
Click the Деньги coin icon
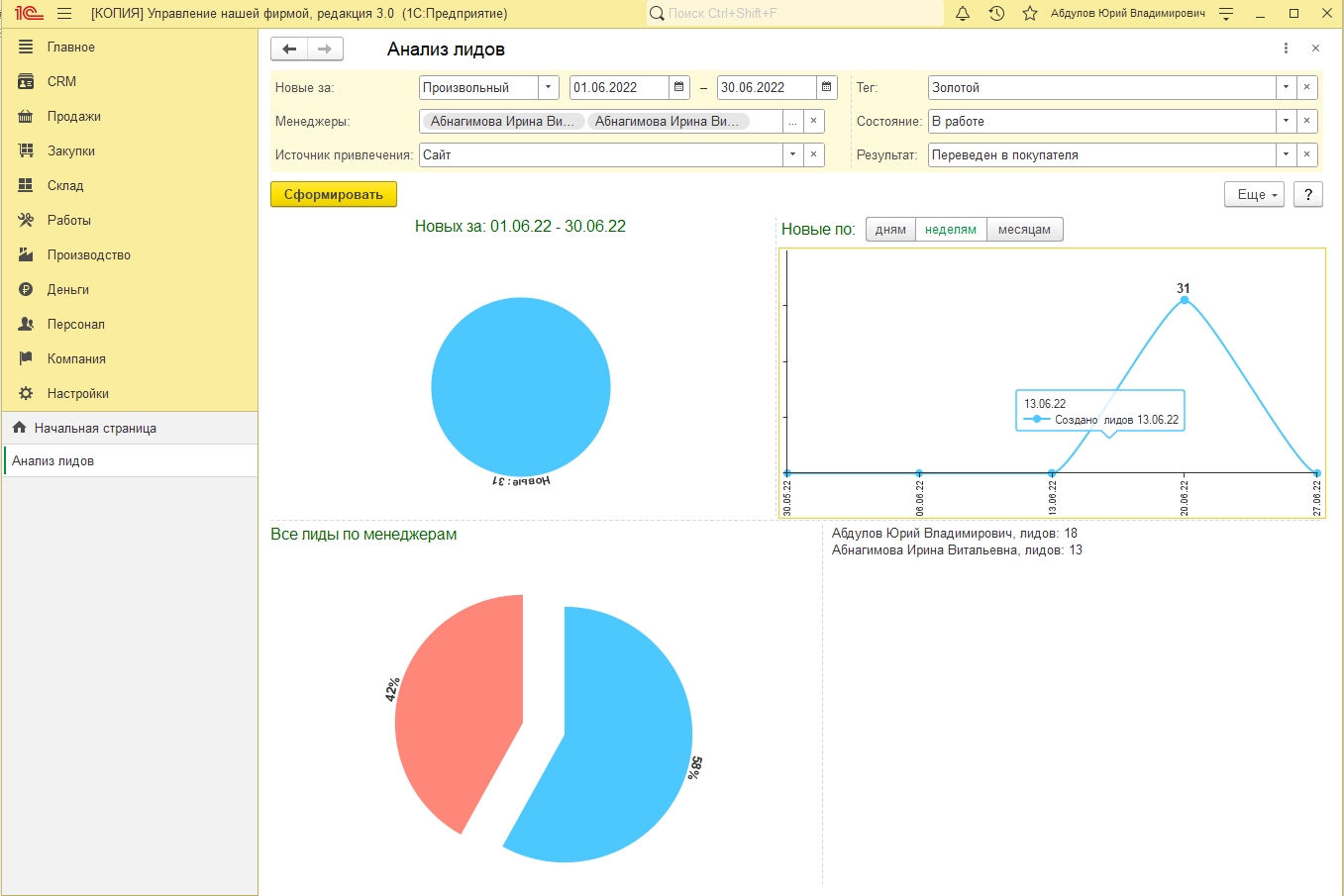pos(26,289)
